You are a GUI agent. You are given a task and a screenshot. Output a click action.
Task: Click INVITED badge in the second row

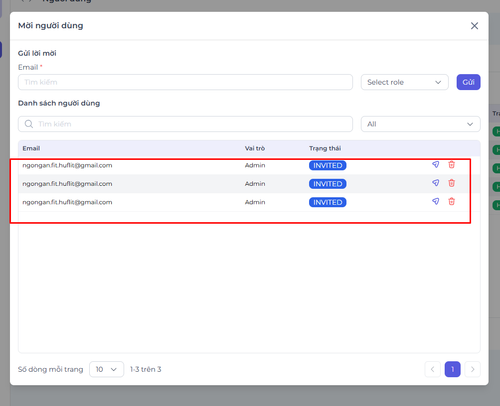point(328,184)
